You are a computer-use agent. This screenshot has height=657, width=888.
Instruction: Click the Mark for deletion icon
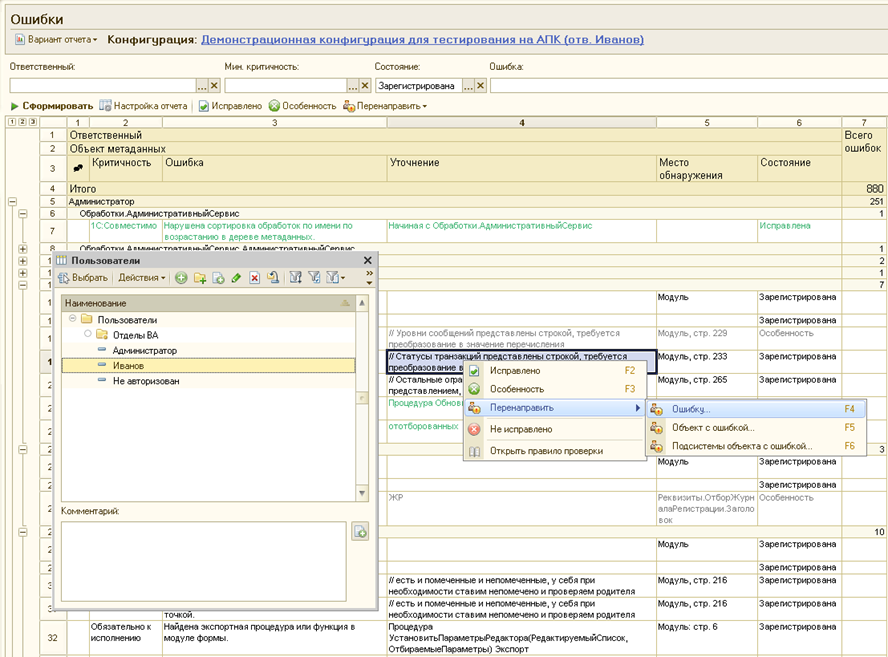click(255, 278)
